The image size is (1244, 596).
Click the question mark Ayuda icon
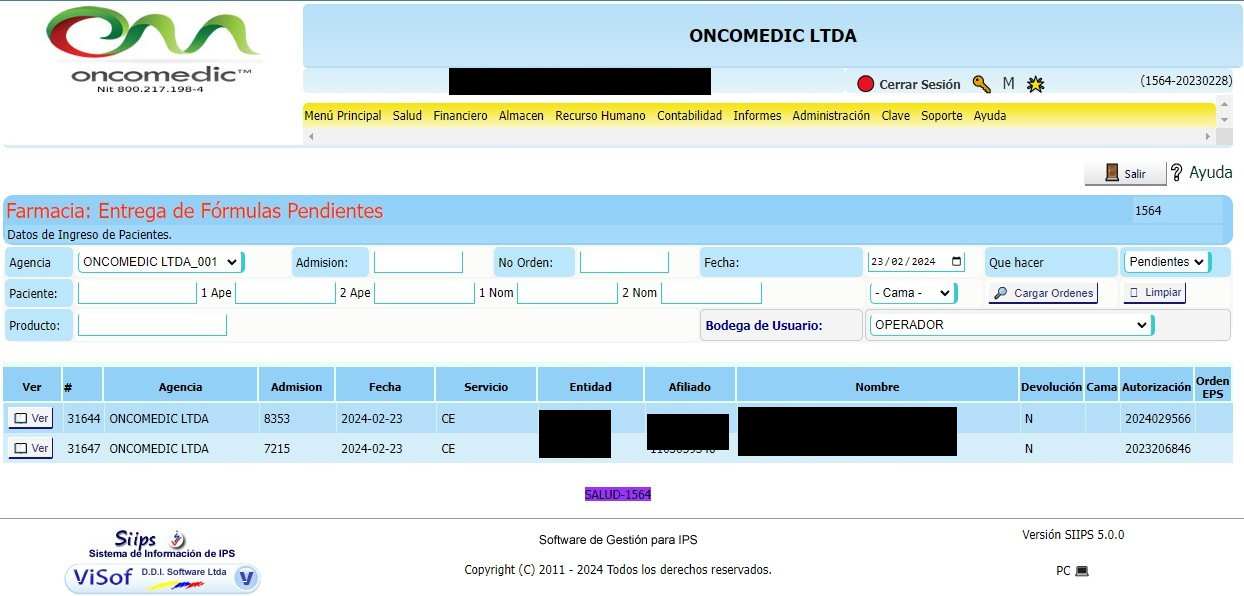coord(1177,173)
